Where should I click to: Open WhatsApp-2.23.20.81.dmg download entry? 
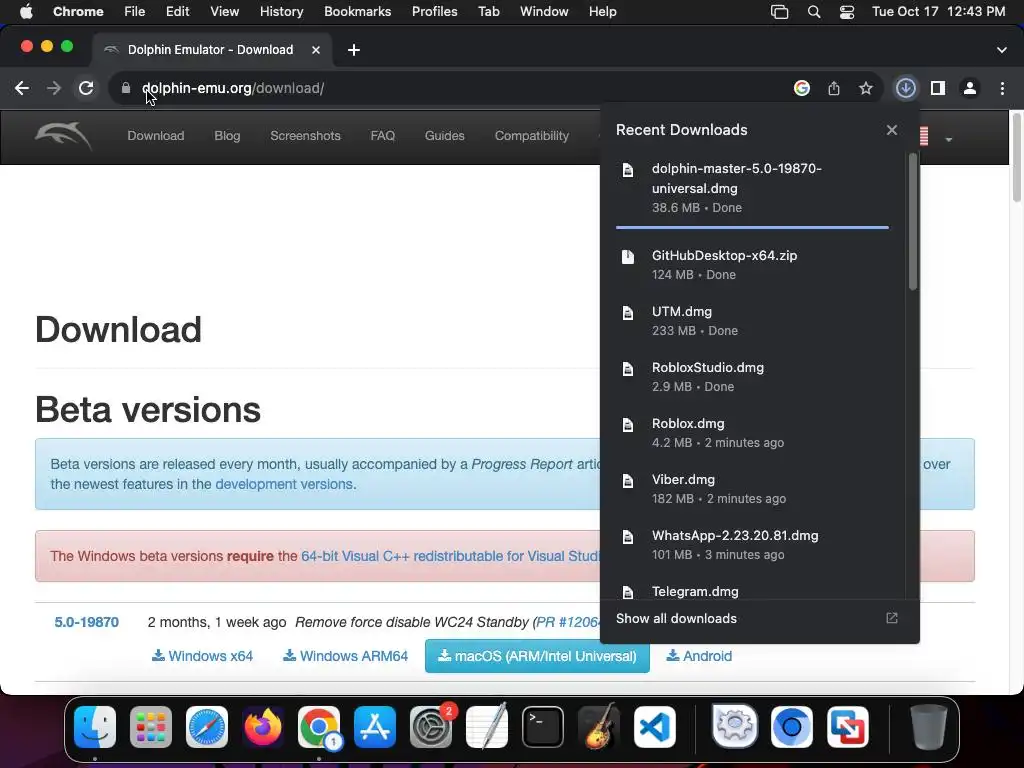tap(752, 545)
